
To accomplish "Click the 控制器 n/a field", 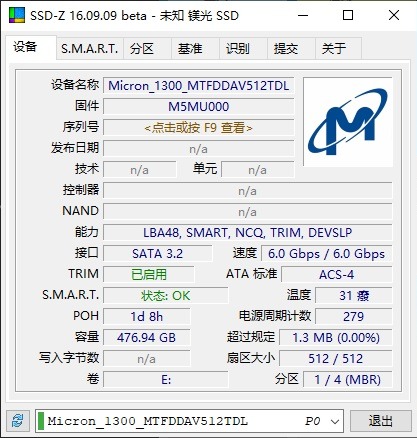I will coord(248,191).
